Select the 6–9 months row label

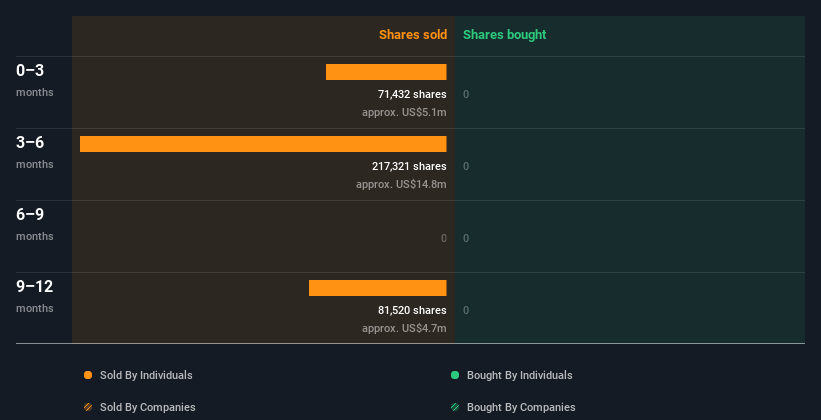click(30, 214)
